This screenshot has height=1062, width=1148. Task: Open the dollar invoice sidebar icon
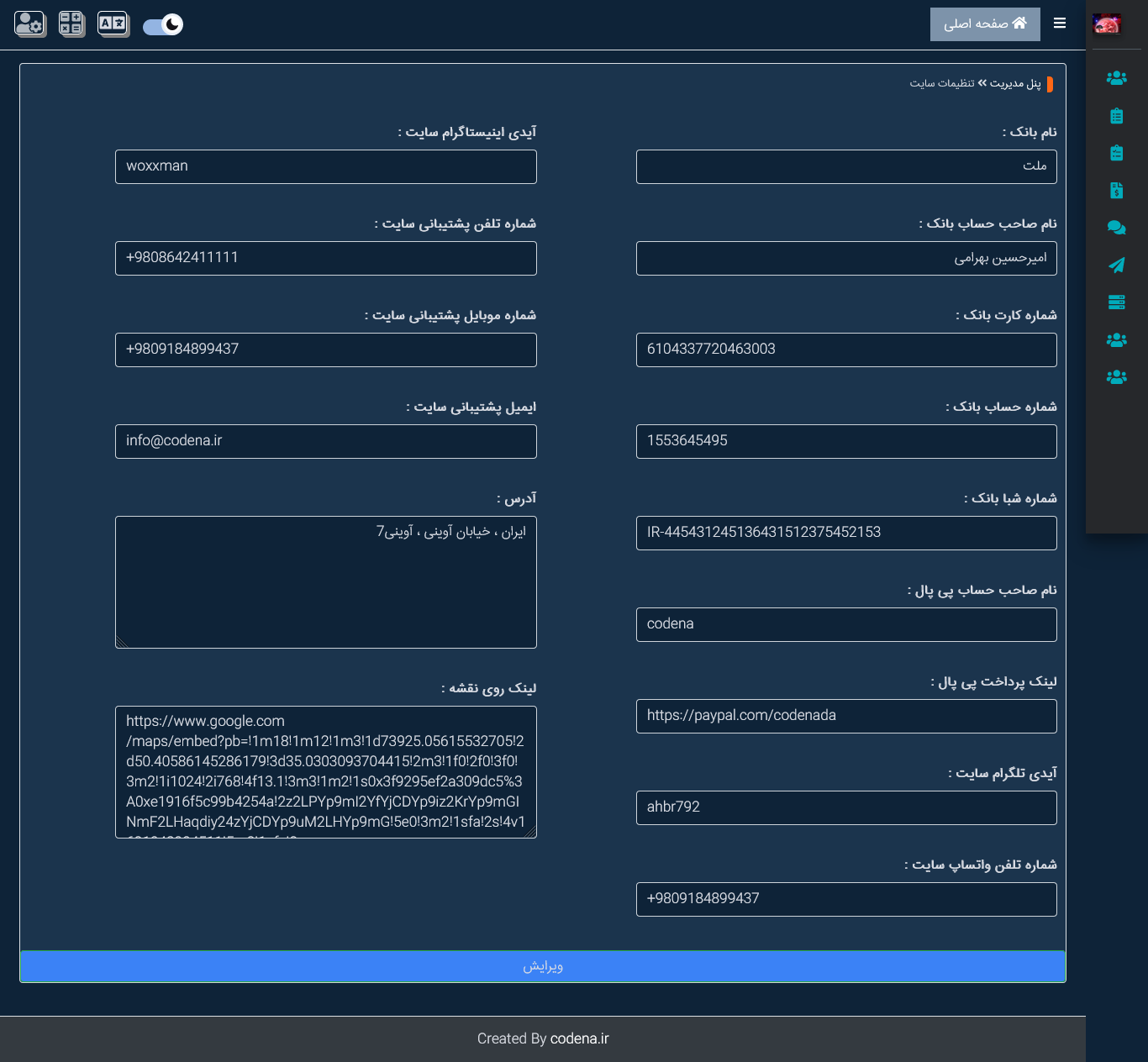click(1116, 191)
